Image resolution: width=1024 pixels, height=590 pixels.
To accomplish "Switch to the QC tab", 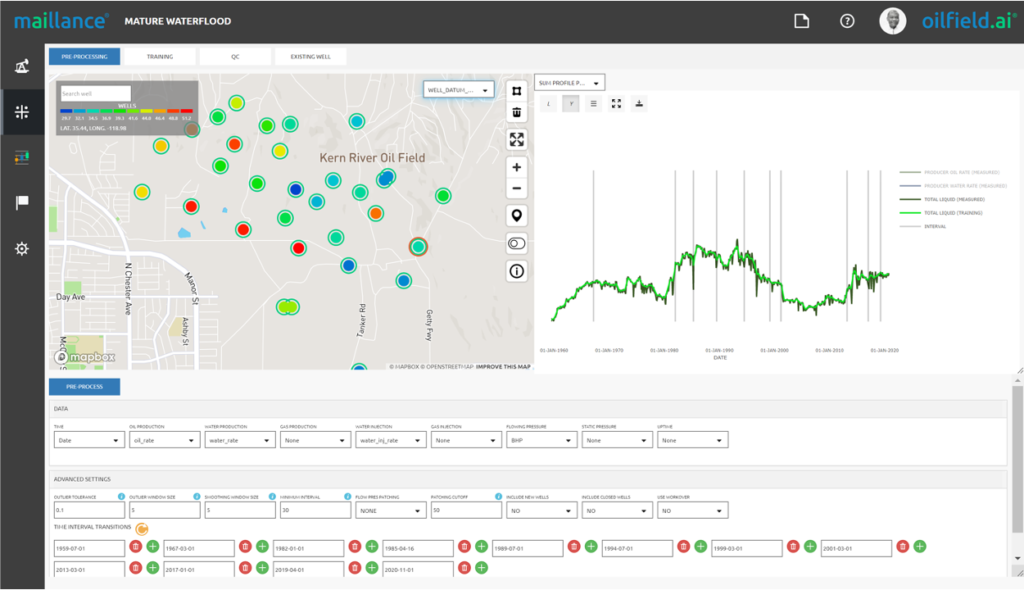I will [x=235, y=57].
